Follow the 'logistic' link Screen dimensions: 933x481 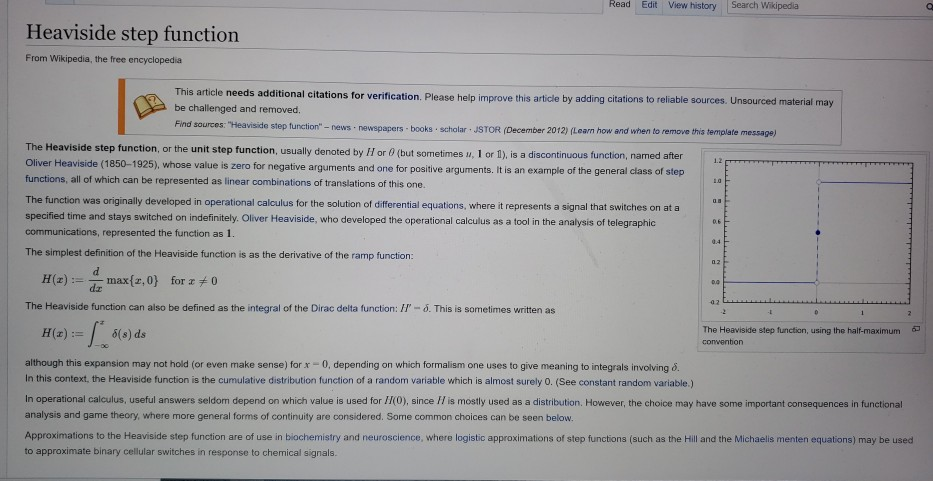pos(470,438)
